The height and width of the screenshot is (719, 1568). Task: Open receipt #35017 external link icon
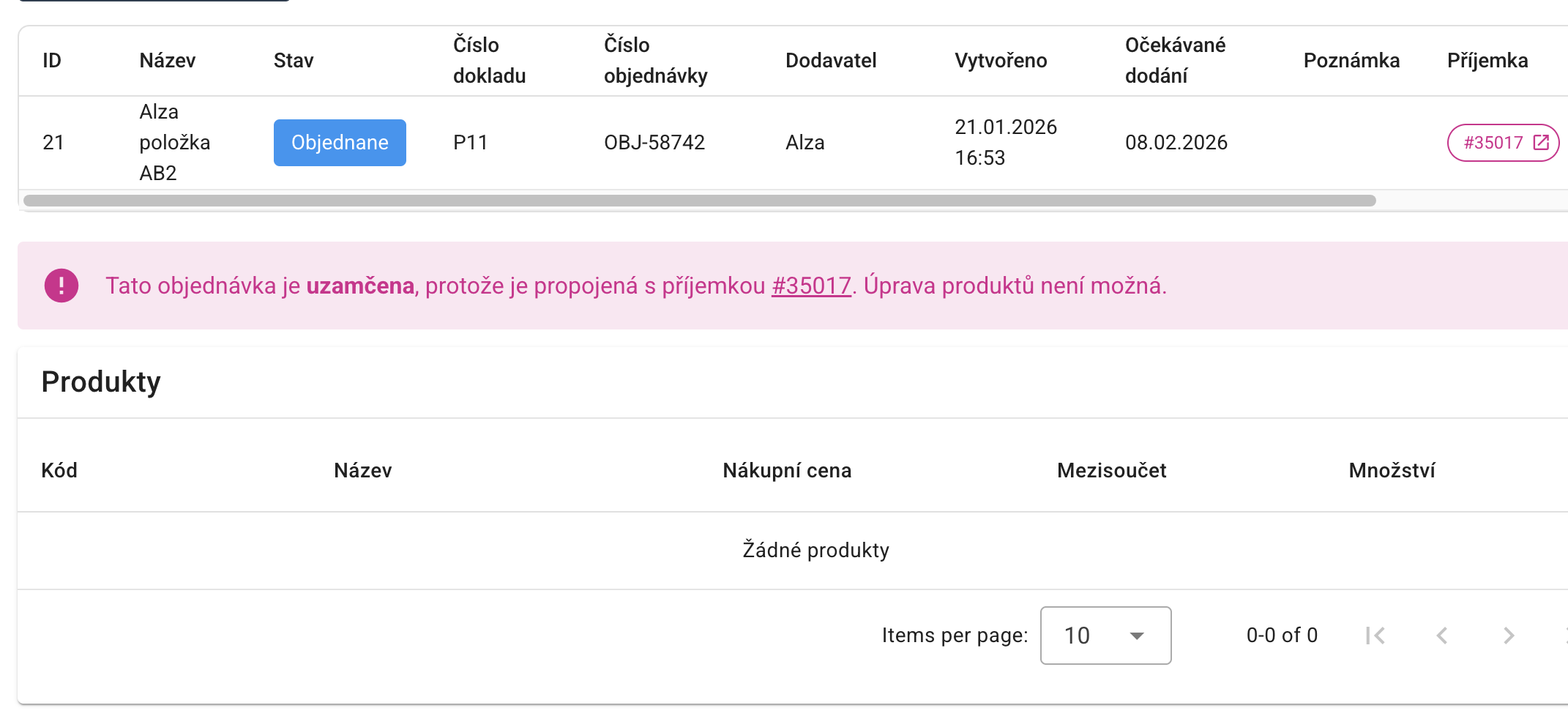[1541, 143]
